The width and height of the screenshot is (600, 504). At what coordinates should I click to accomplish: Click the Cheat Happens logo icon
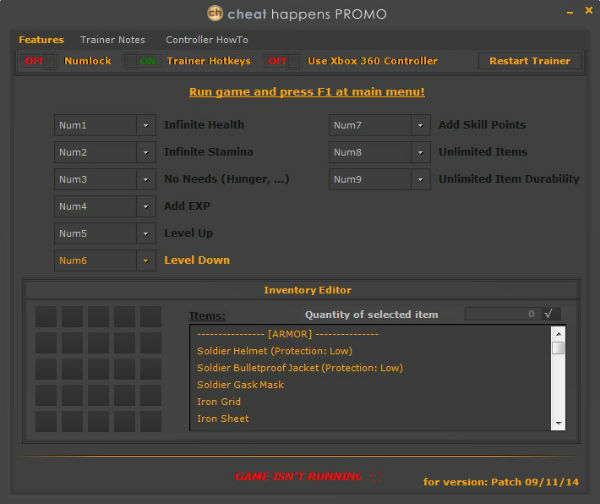point(215,13)
